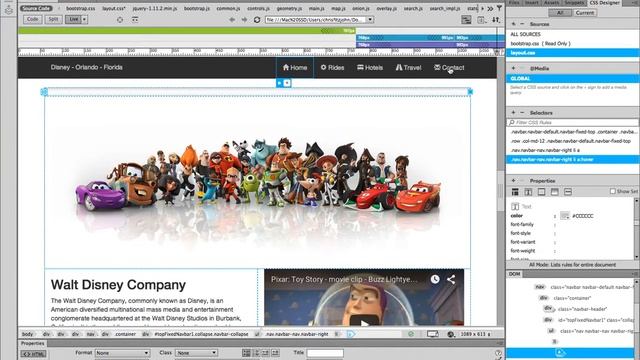Click the related files filter icon
The width and height of the screenshot is (640, 360).
[x=499, y=8]
